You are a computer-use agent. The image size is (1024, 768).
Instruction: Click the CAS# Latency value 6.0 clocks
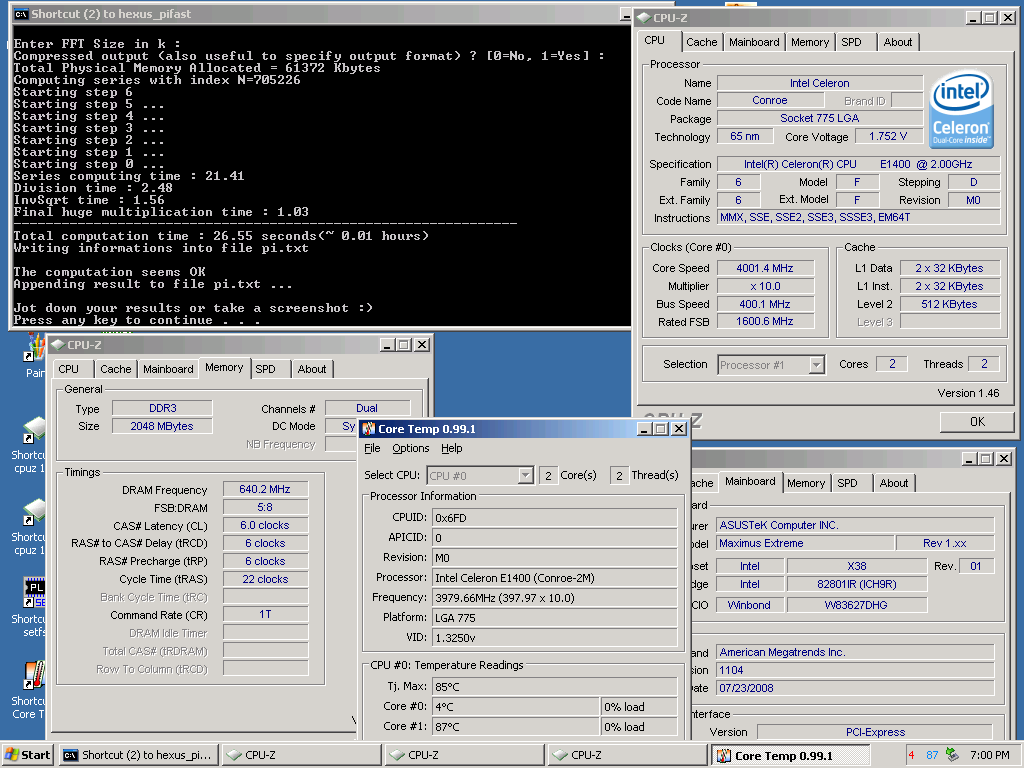[264, 525]
